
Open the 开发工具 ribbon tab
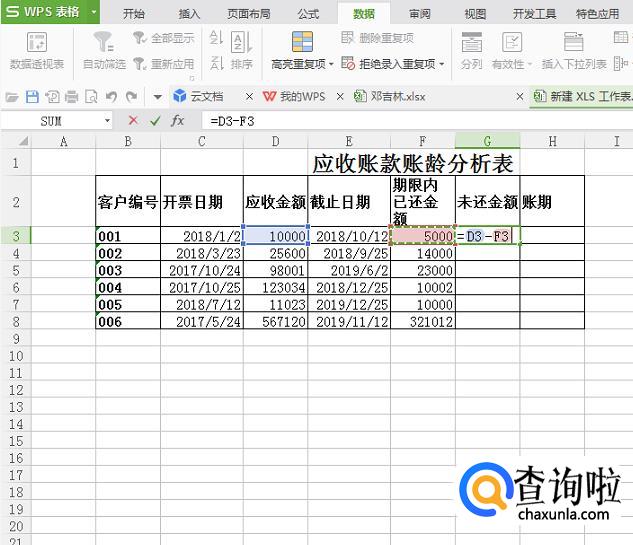tap(534, 14)
